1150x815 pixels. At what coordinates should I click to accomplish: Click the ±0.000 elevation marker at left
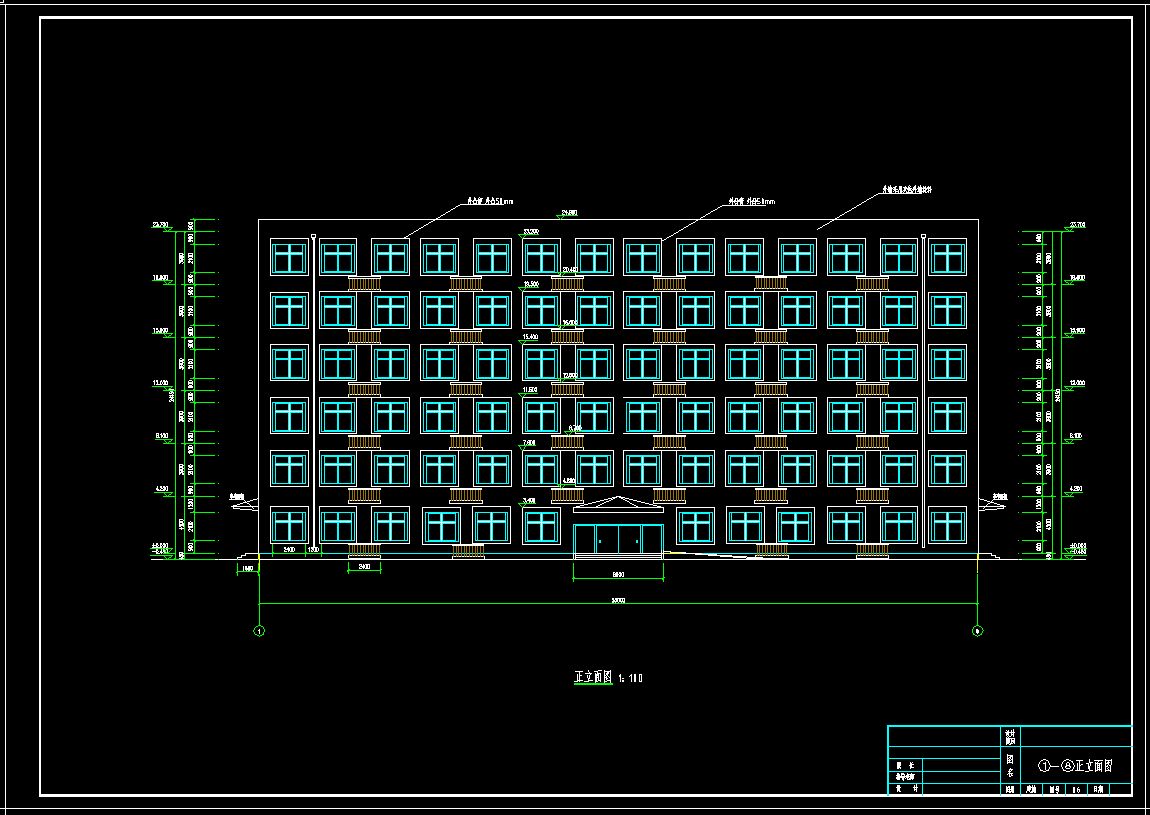[160, 546]
